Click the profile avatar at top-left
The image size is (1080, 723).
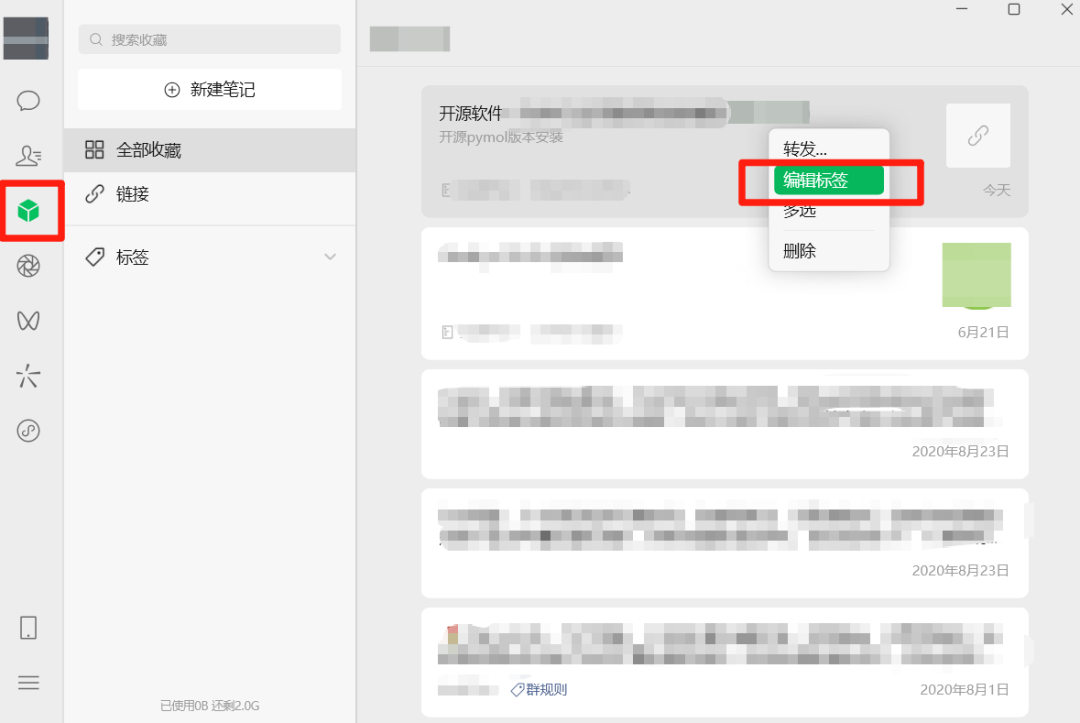point(26,39)
